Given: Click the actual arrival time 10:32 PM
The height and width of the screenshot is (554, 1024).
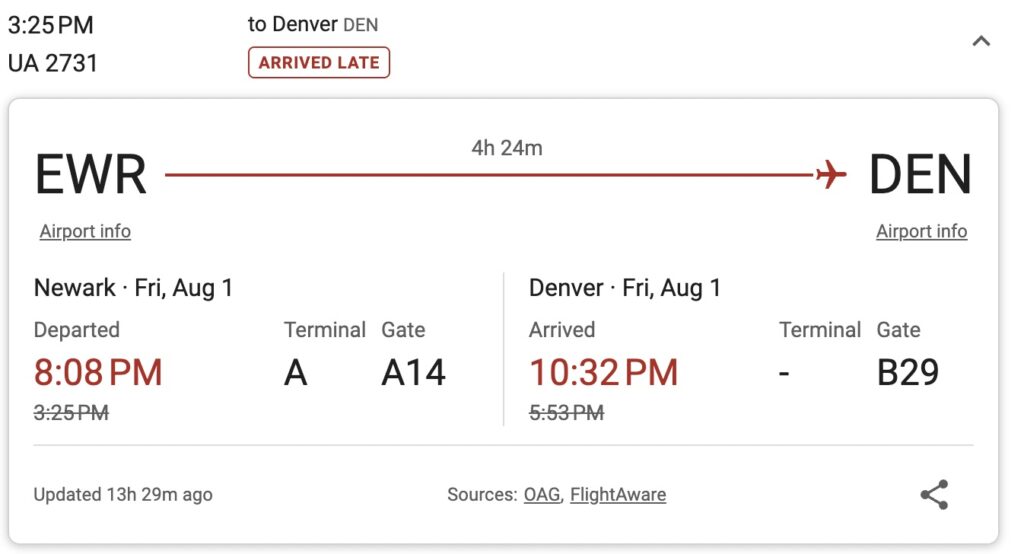Looking at the screenshot, I should pyautogui.click(x=603, y=372).
